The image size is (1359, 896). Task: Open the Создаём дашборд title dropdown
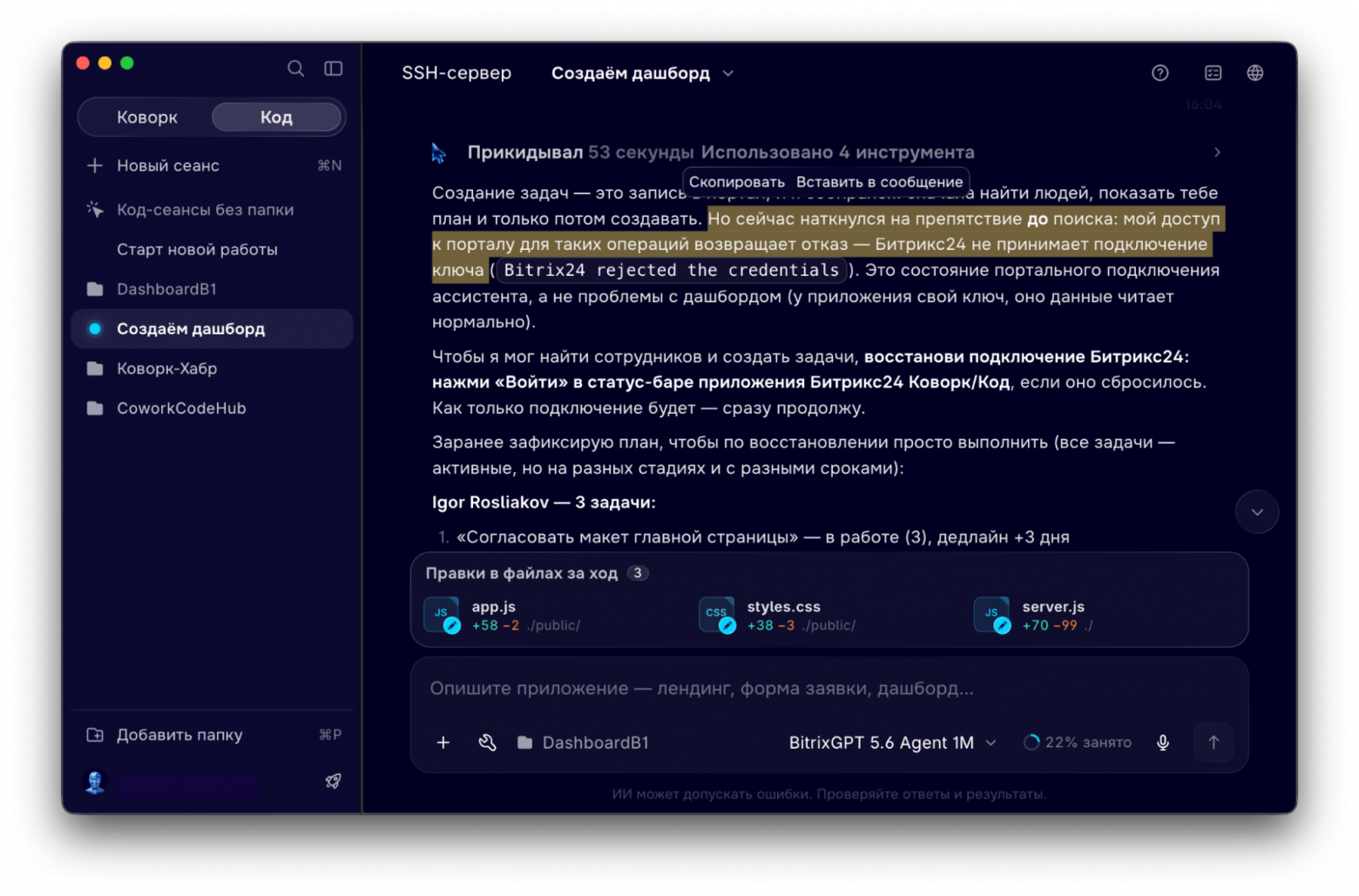(x=643, y=74)
